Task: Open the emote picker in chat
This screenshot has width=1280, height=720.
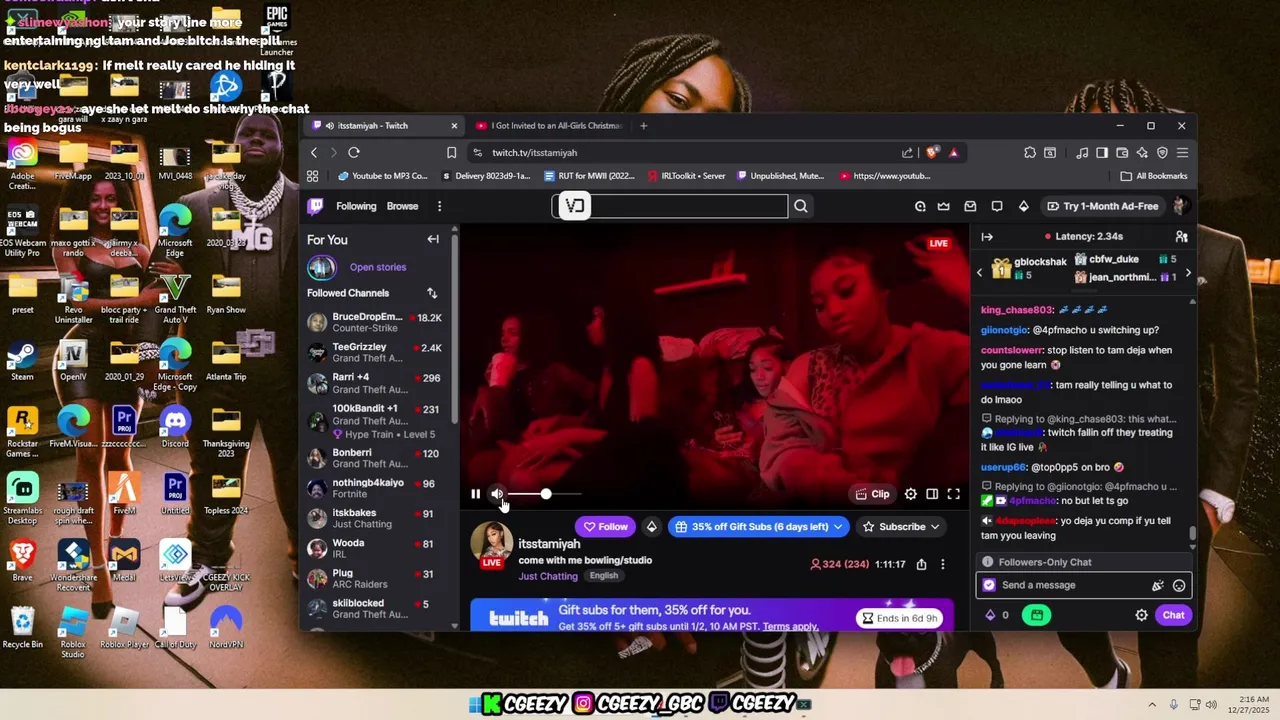Action: coord(1179,586)
